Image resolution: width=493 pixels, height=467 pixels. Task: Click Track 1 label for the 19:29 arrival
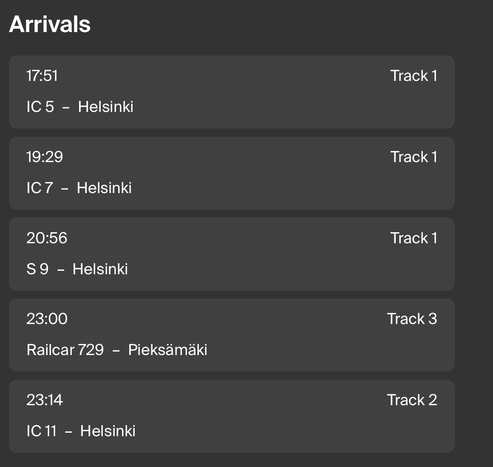point(414,157)
